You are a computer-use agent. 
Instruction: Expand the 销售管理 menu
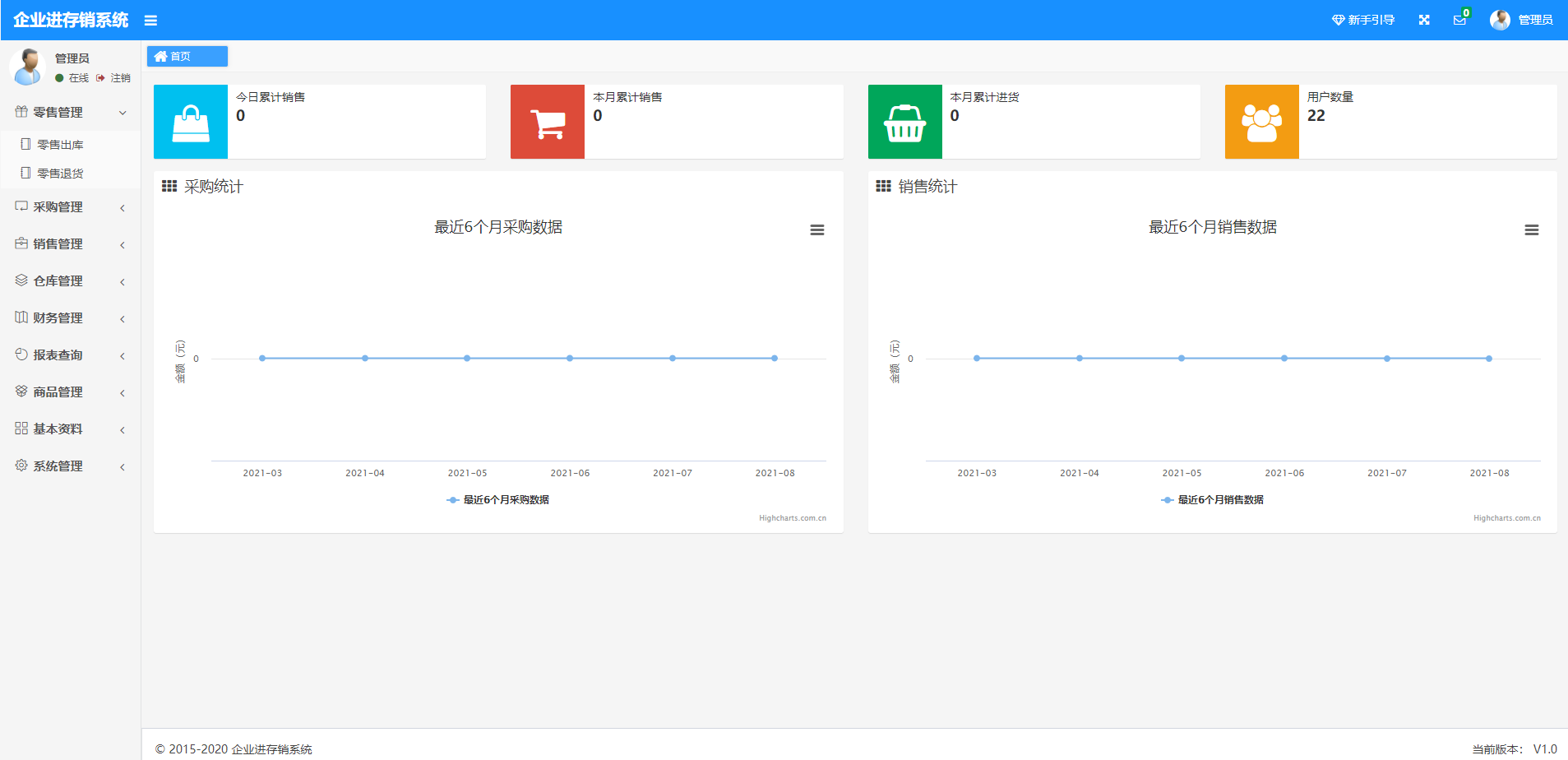[x=71, y=244]
